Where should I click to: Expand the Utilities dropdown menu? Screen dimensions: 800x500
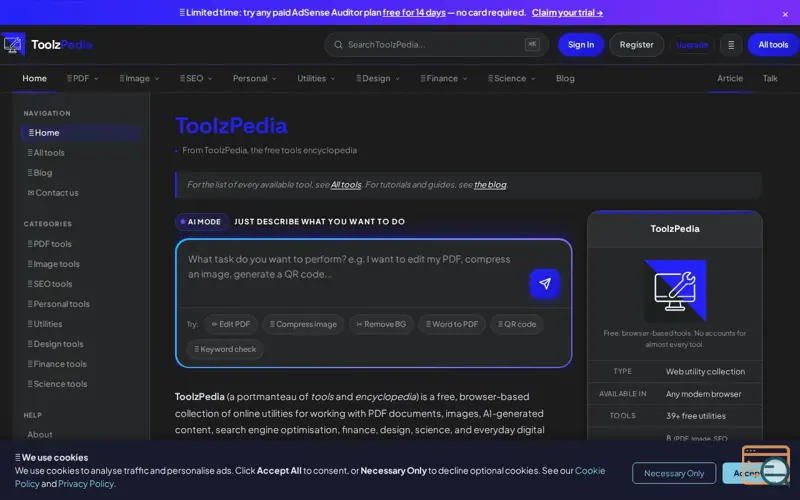(316, 79)
